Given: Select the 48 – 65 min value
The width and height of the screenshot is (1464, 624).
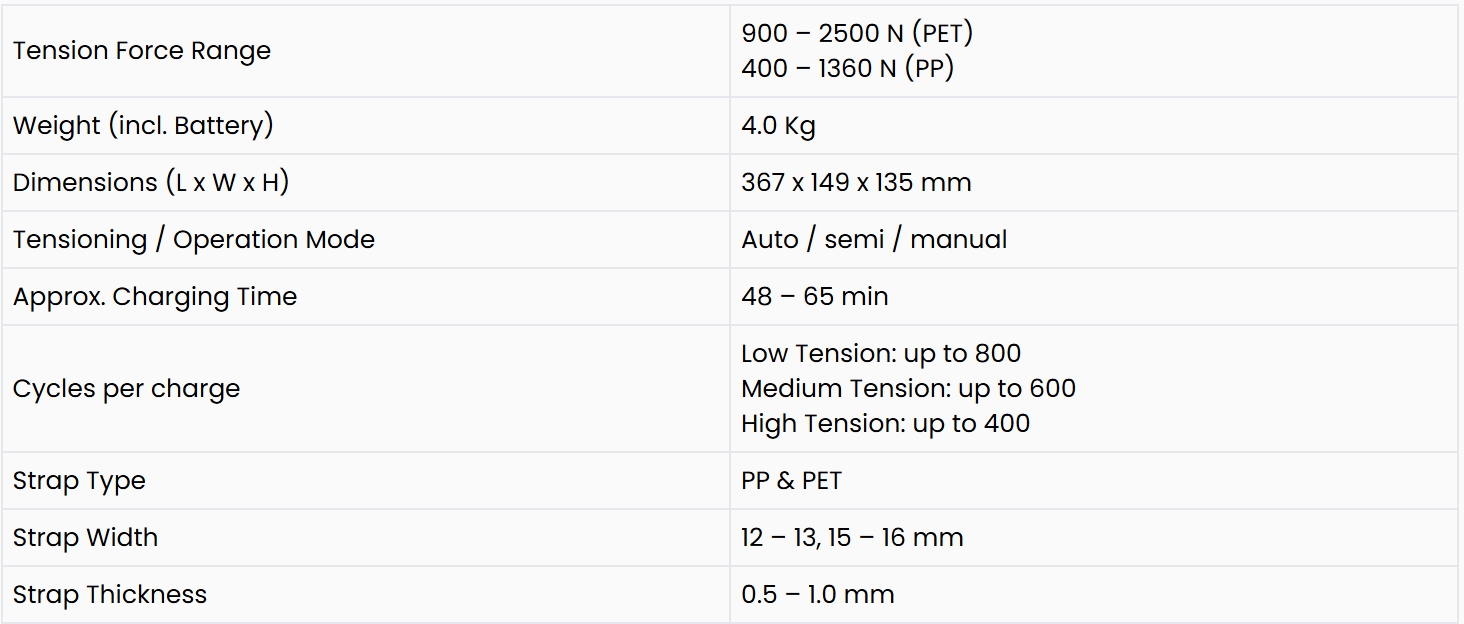Looking at the screenshot, I should tap(814, 297).
